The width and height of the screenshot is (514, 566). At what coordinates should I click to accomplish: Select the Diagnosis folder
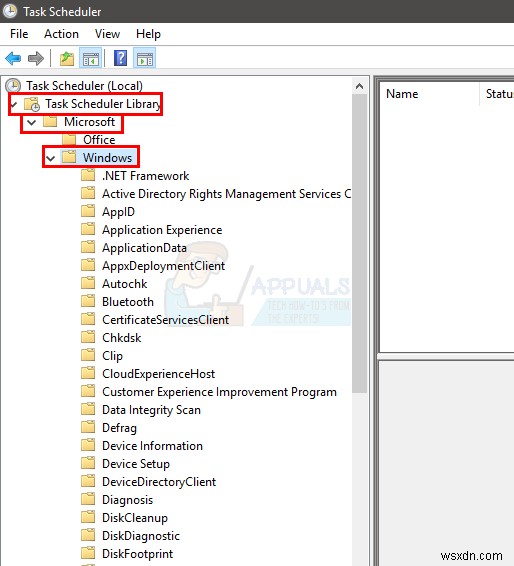pos(127,500)
